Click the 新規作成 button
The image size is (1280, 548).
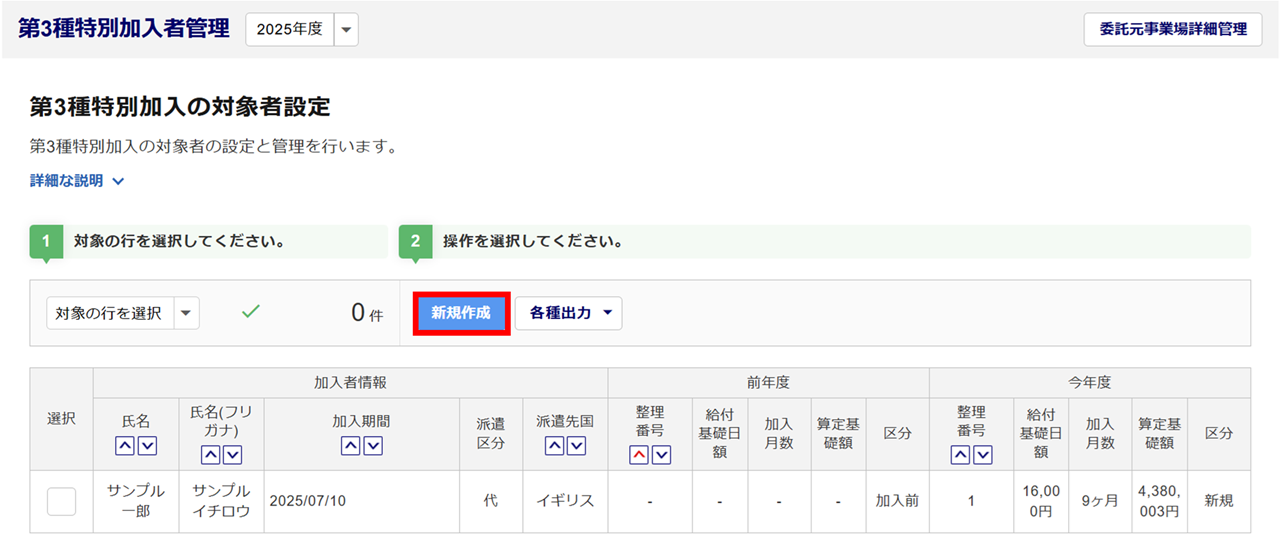[x=461, y=313]
